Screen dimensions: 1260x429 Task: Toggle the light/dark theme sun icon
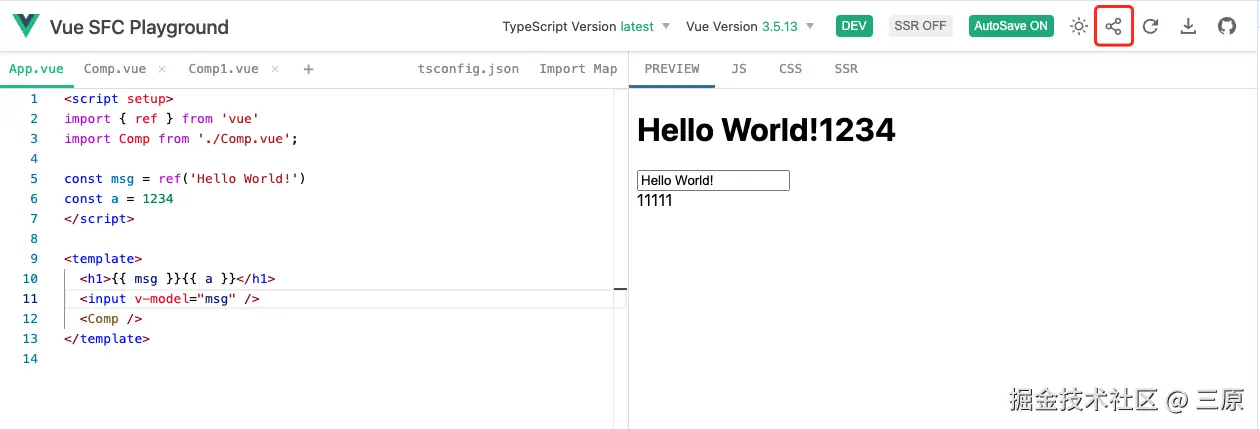1078,26
